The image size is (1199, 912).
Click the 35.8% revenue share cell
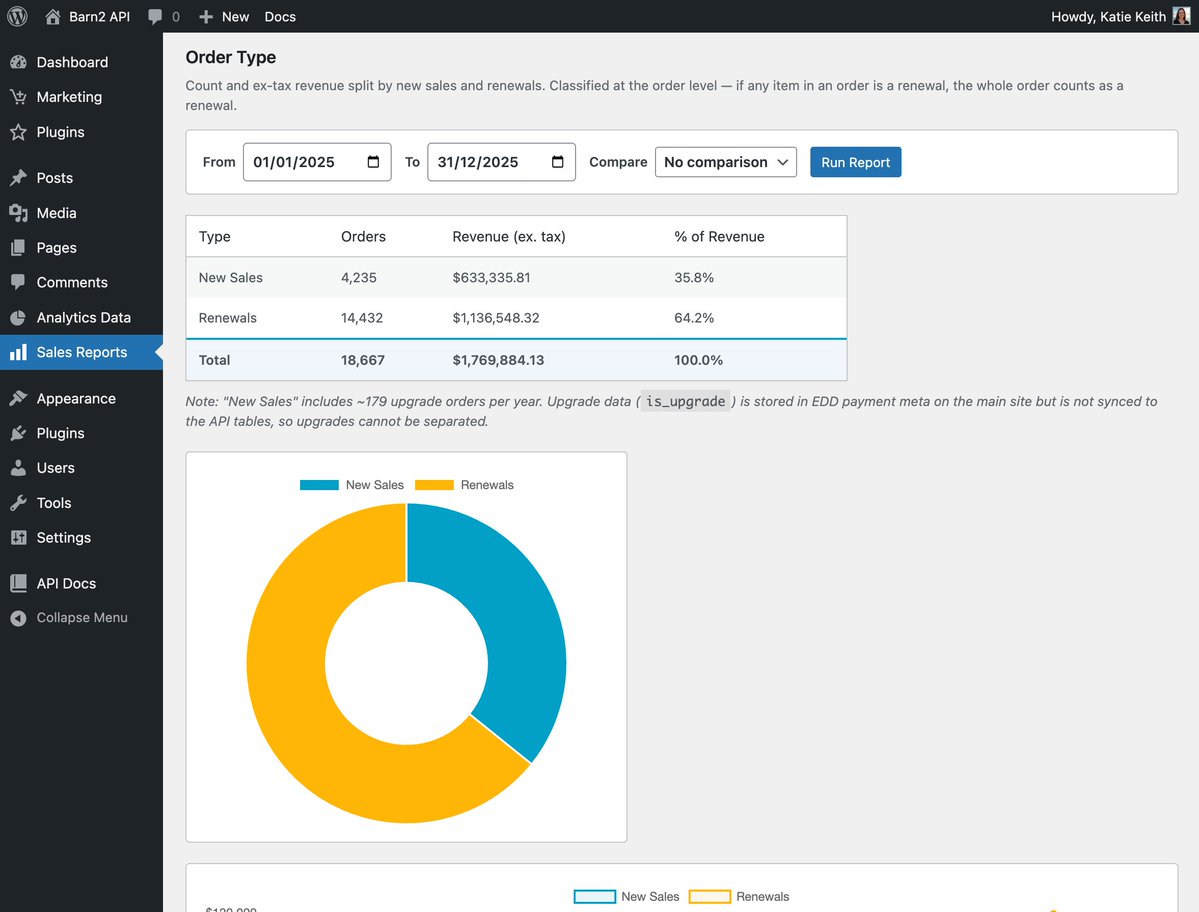point(694,277)
